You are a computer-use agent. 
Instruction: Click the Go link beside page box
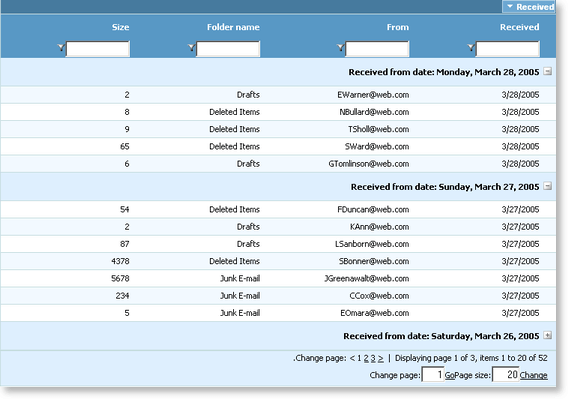[x=450, y=375]
